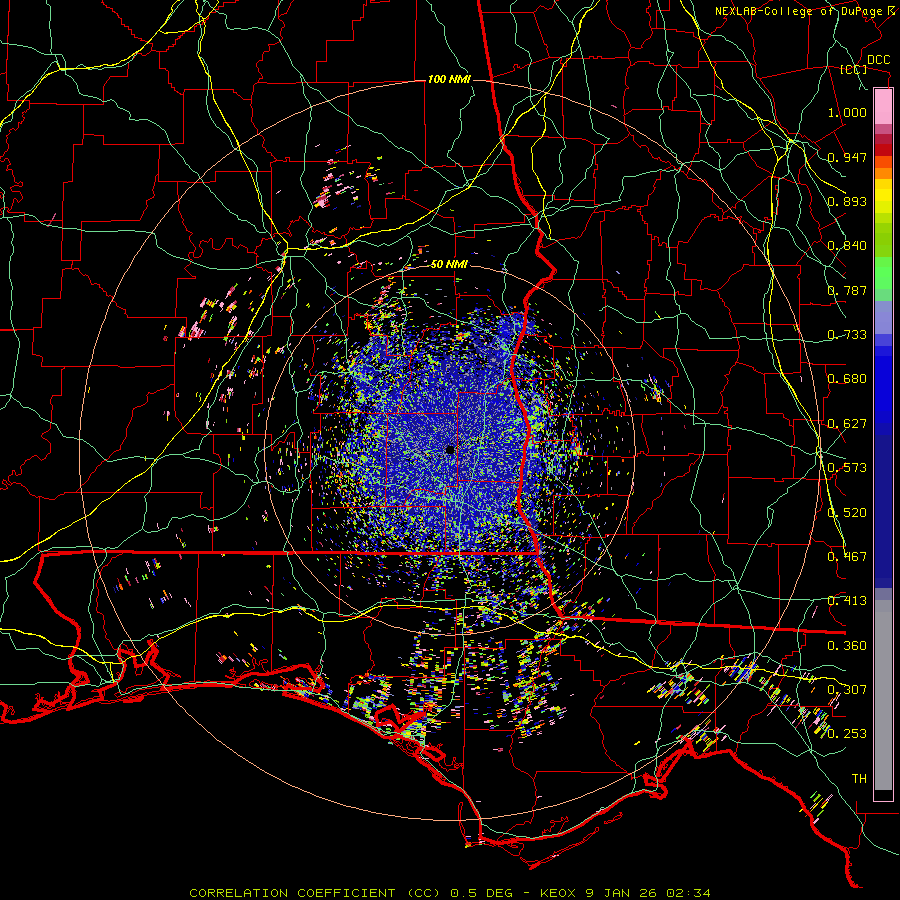Select the 0.413 scale value
Viewport: 900px width, 900px height.
pos(847,601)
